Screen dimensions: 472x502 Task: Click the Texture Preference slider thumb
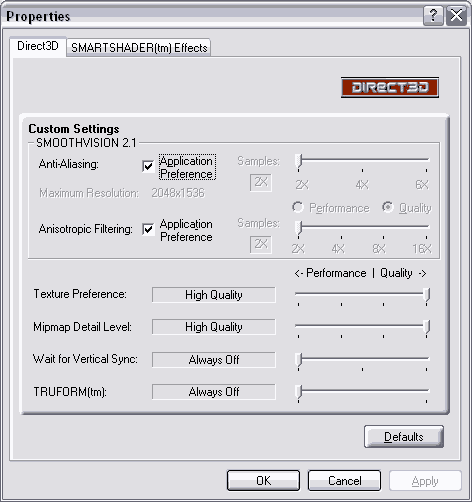point(427,295)
